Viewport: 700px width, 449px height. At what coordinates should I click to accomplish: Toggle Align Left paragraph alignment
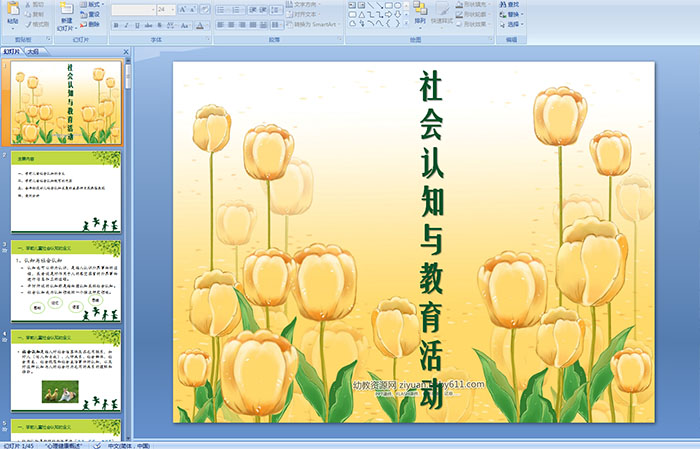(221, 25)
